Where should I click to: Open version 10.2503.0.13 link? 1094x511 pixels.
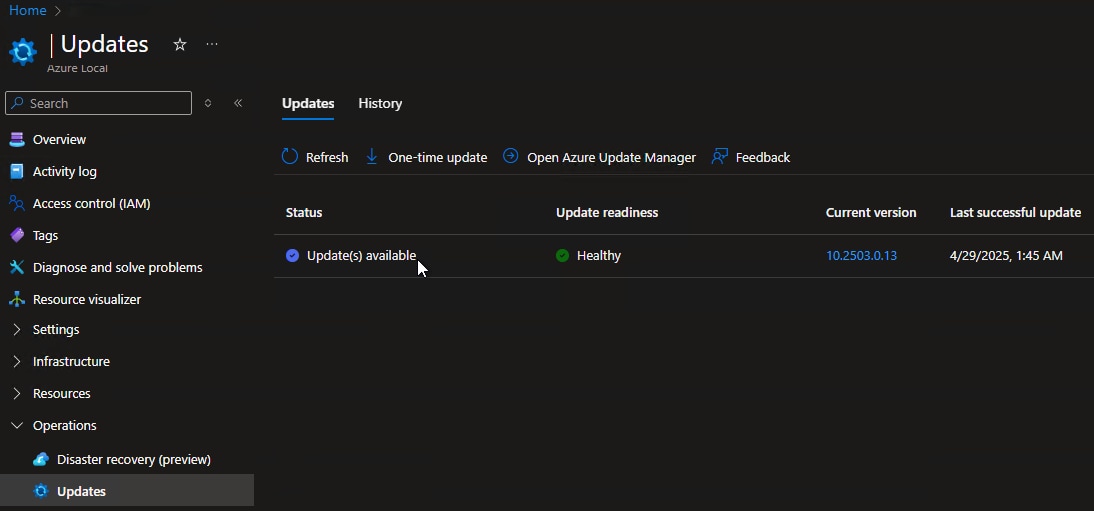862,256
